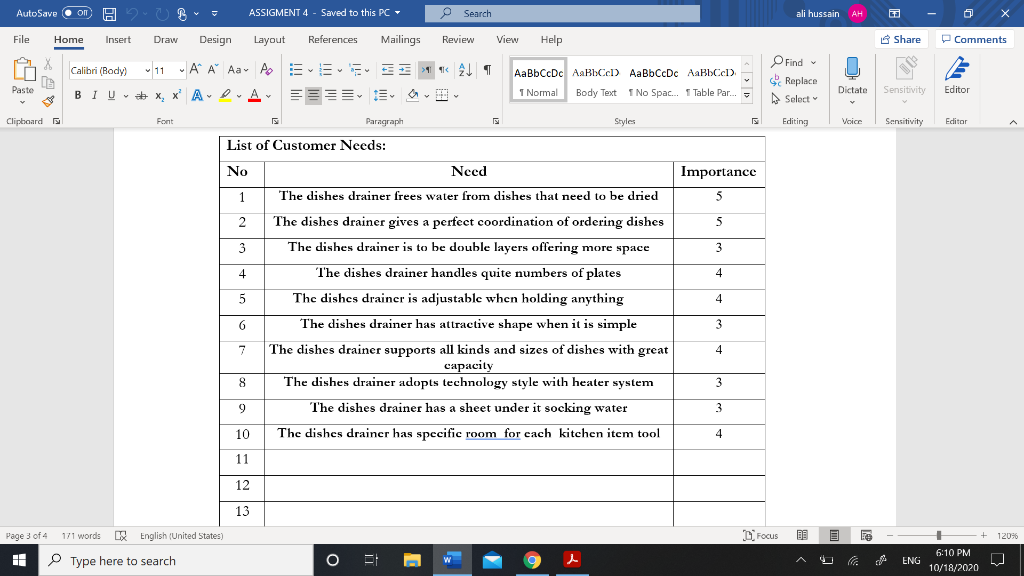Open the References ribbon tab
This screenshot has height=576, width=1024.
[332, 40]
